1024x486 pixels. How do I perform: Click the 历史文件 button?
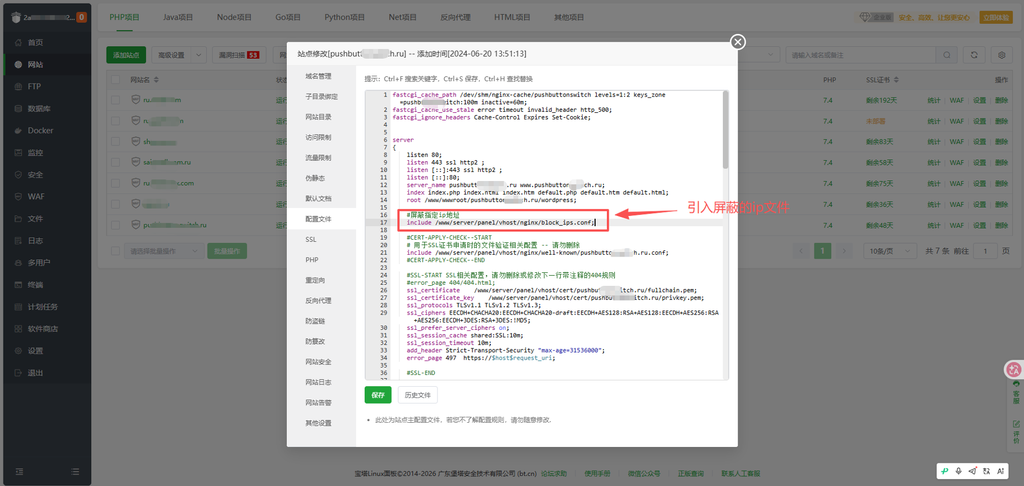[418, 395]
